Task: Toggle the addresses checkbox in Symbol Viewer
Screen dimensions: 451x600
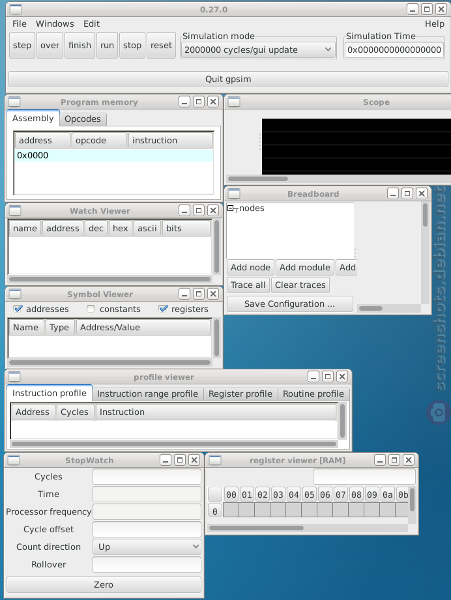Action: (x=18, y=309)
